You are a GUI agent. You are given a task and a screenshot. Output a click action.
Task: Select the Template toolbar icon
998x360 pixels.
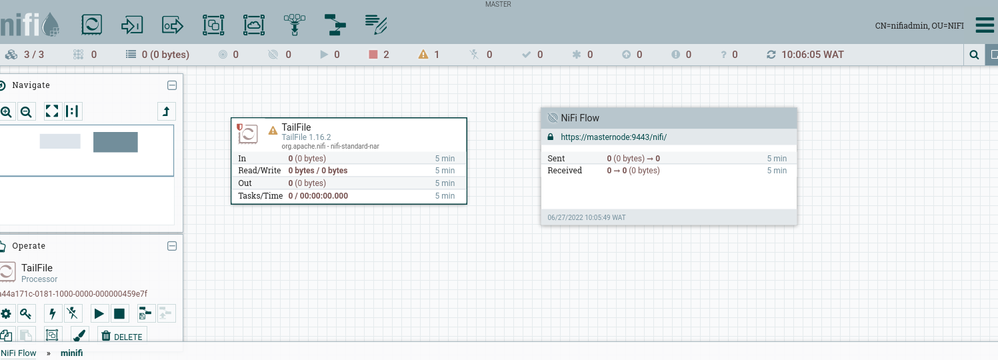pyautogui.click(x=335, y=25)
